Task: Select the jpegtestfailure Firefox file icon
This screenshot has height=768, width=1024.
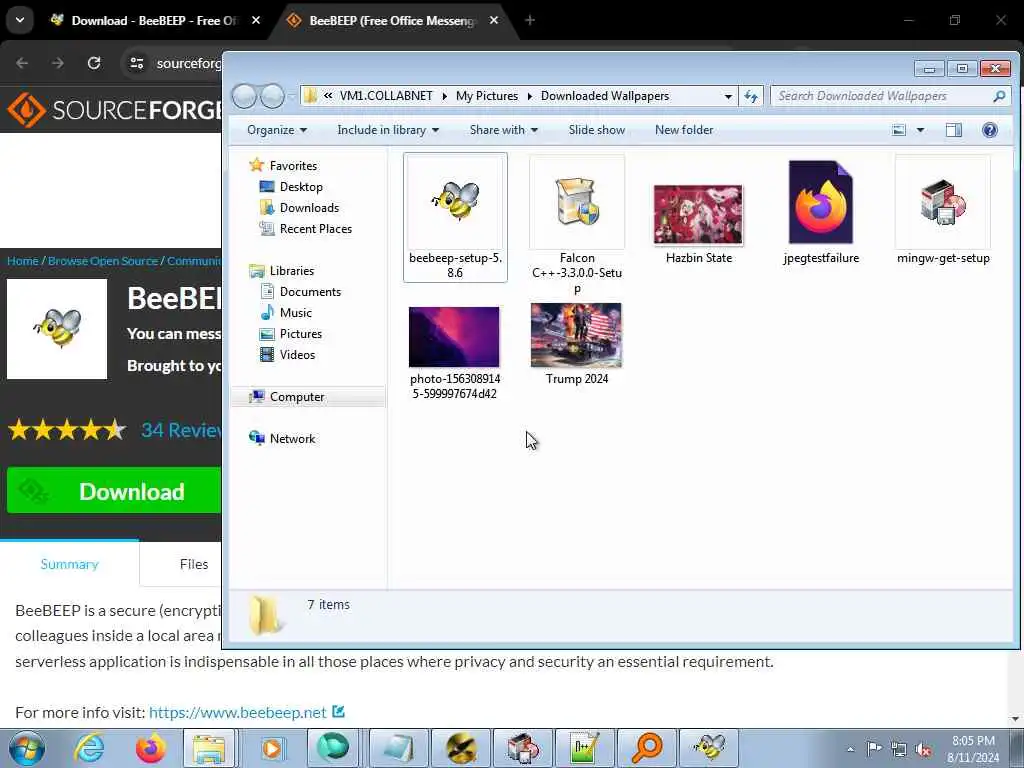Action: 821,202
